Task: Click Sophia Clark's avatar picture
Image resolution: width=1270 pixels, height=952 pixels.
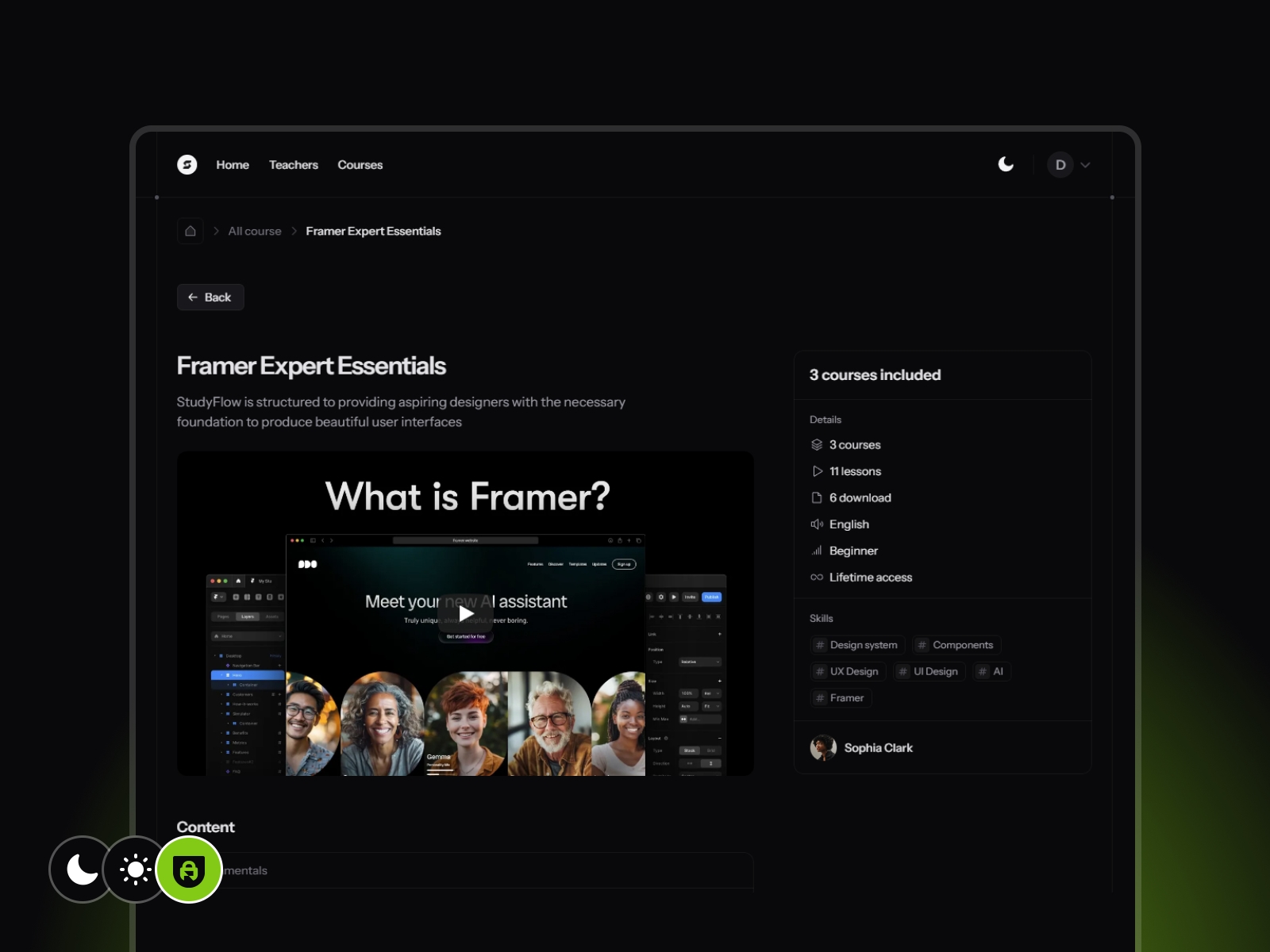Action: (x=824, y=747)
